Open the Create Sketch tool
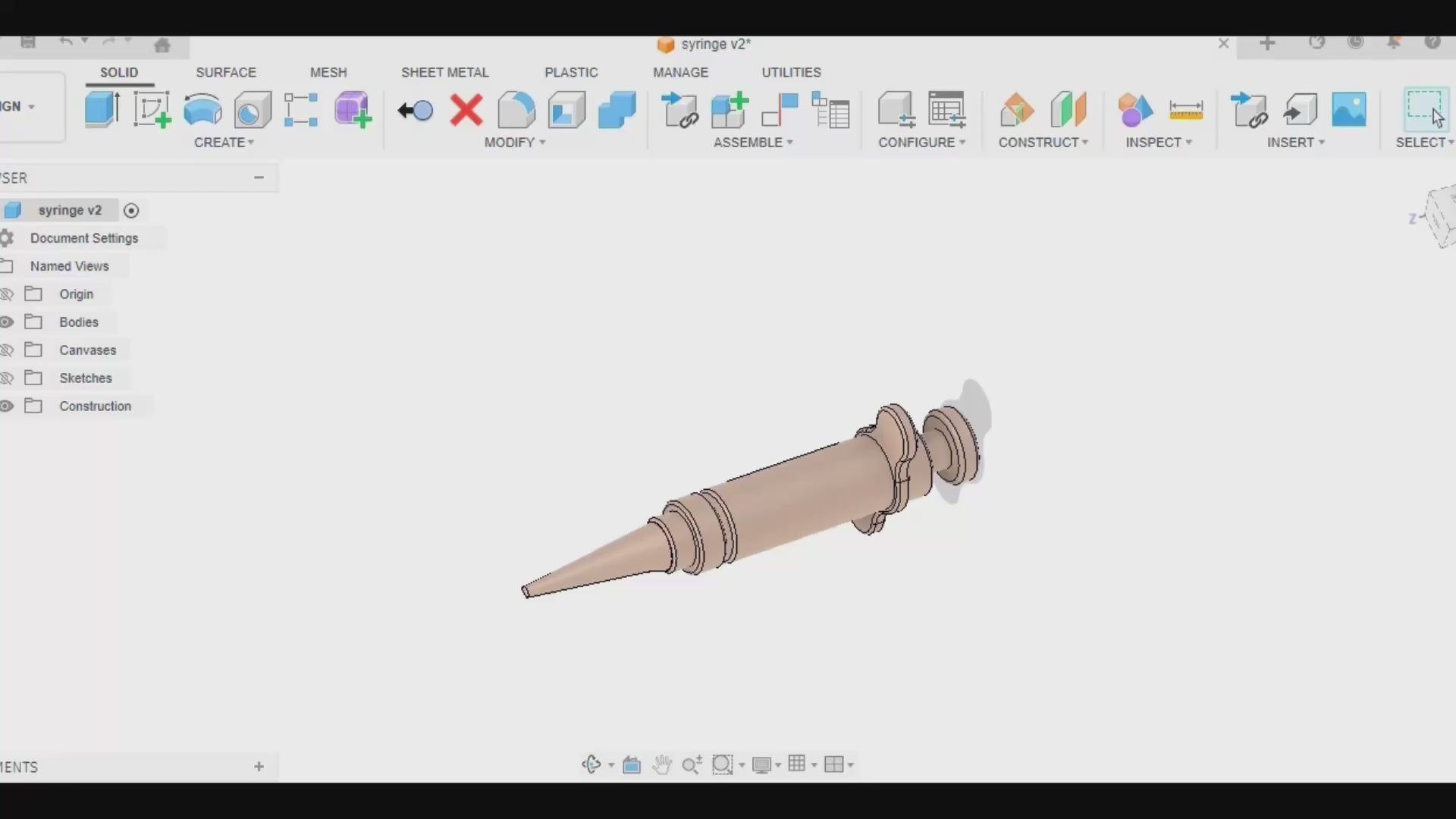 click(x=151, y=108)
